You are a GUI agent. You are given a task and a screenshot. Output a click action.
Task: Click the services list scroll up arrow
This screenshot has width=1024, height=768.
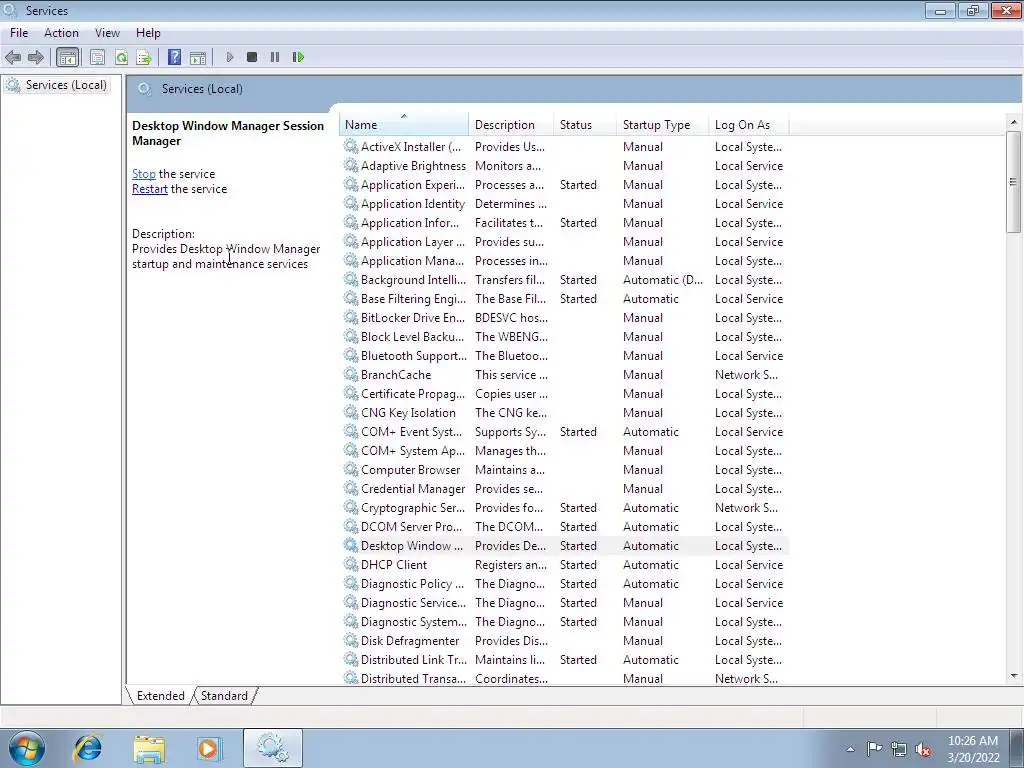[1014, 122]
